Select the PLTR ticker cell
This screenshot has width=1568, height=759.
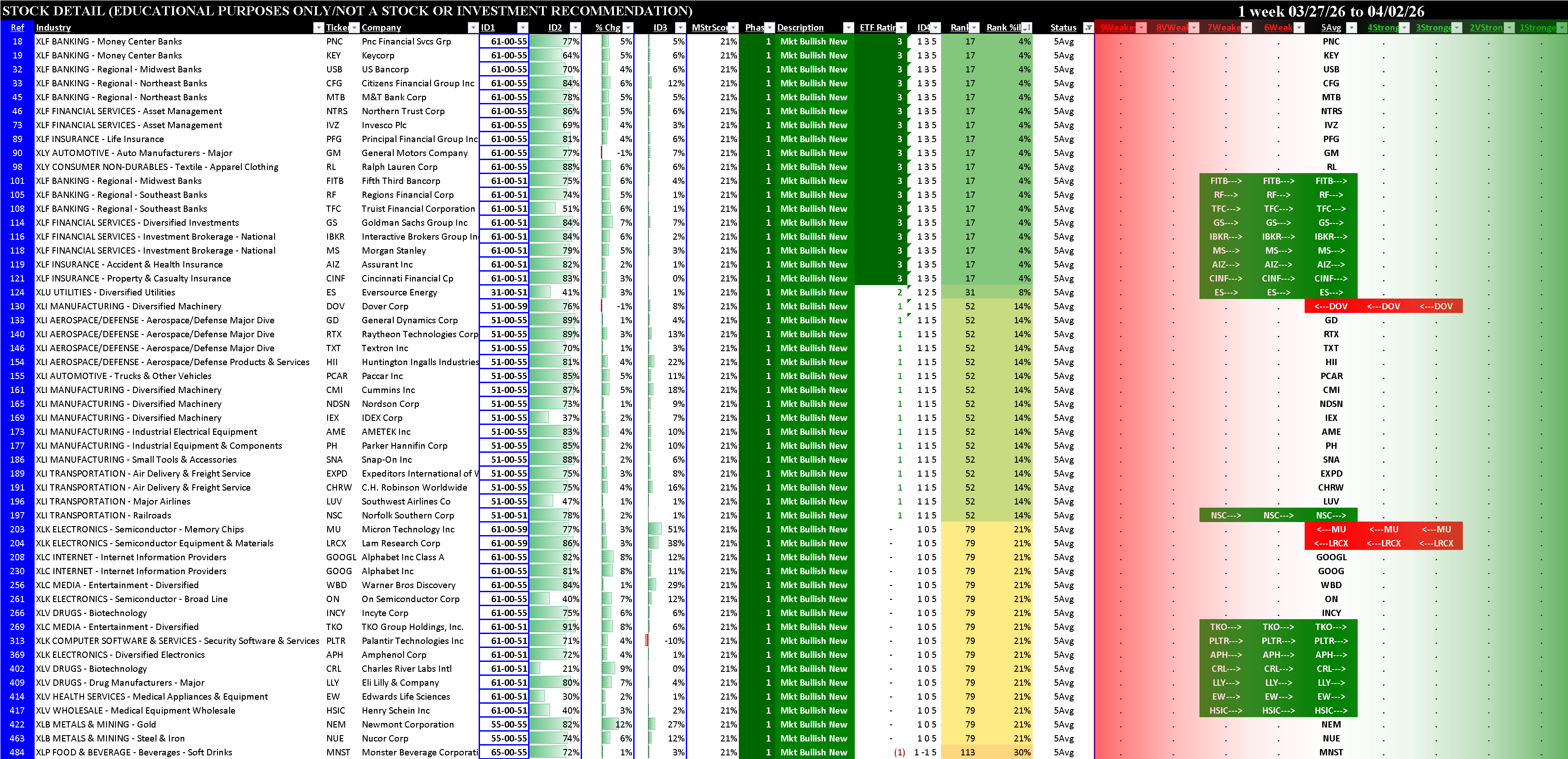(335, 641)
